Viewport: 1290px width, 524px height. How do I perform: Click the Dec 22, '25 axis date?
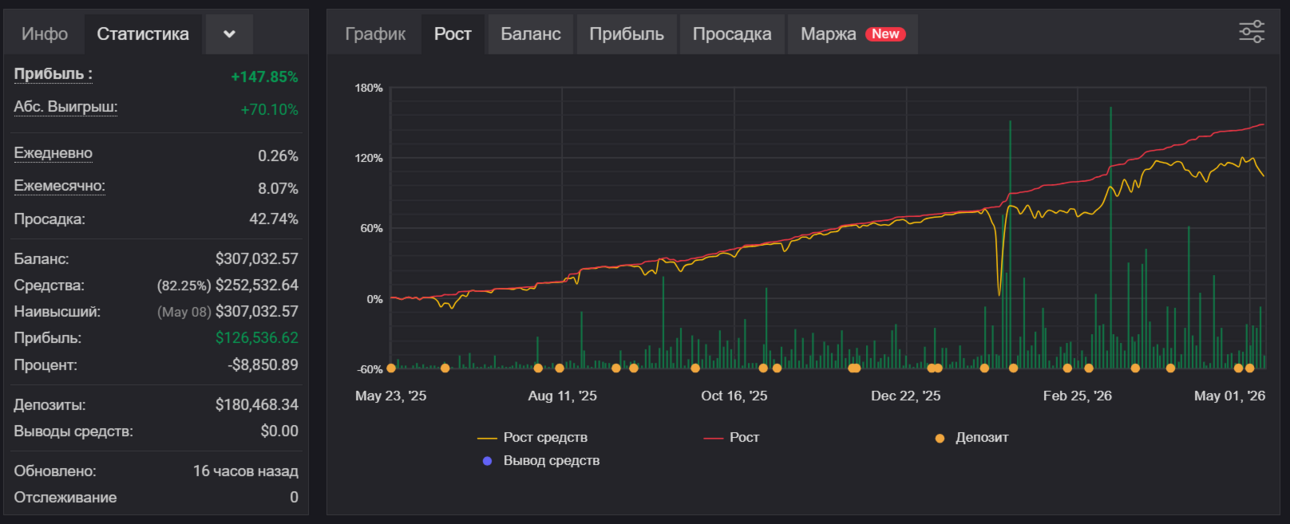906,396
